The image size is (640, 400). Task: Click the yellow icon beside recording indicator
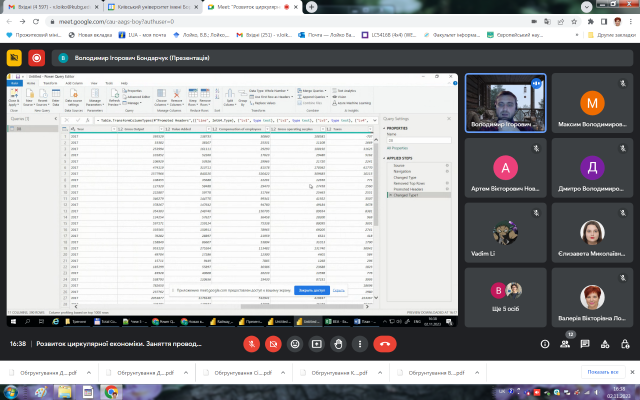point(15,58)
